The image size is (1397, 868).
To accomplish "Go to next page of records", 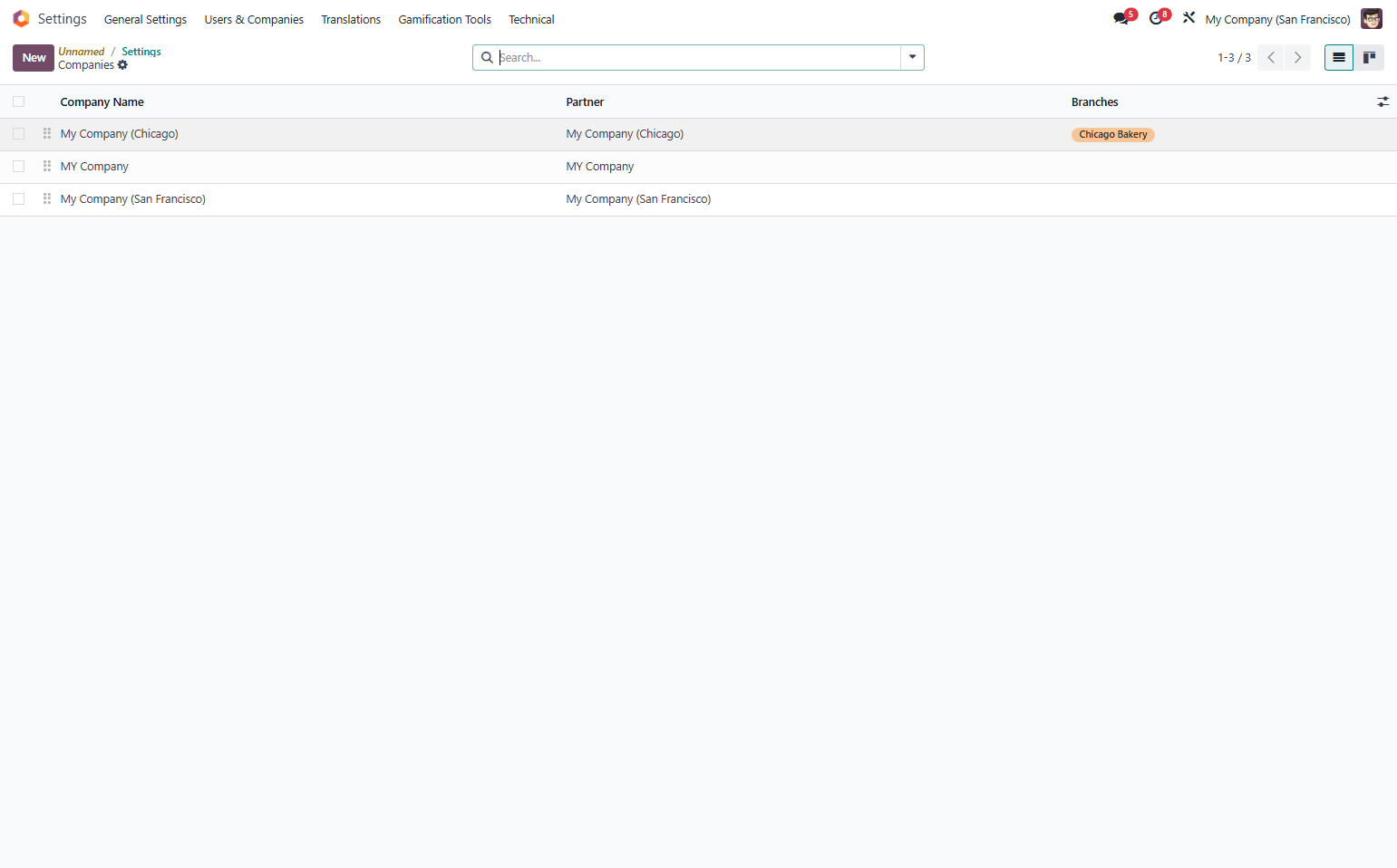I will [1297, 58].
